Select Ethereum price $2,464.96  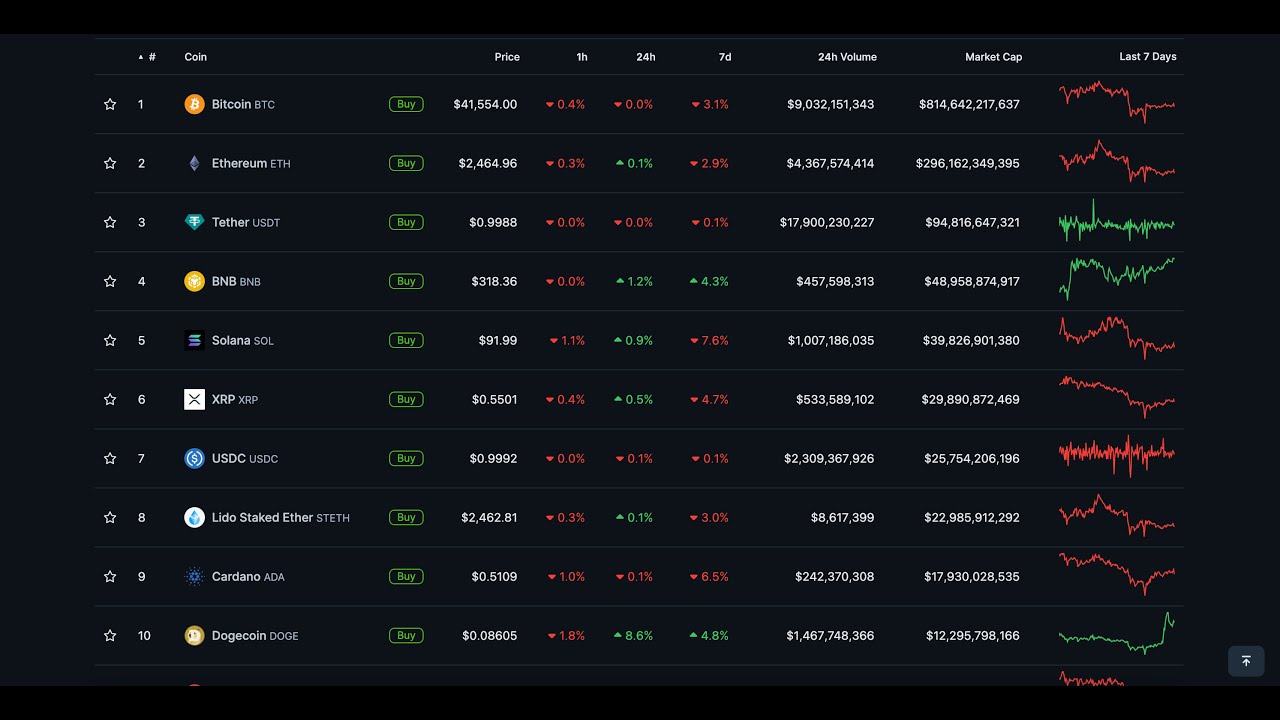click(x=488, y=163)
